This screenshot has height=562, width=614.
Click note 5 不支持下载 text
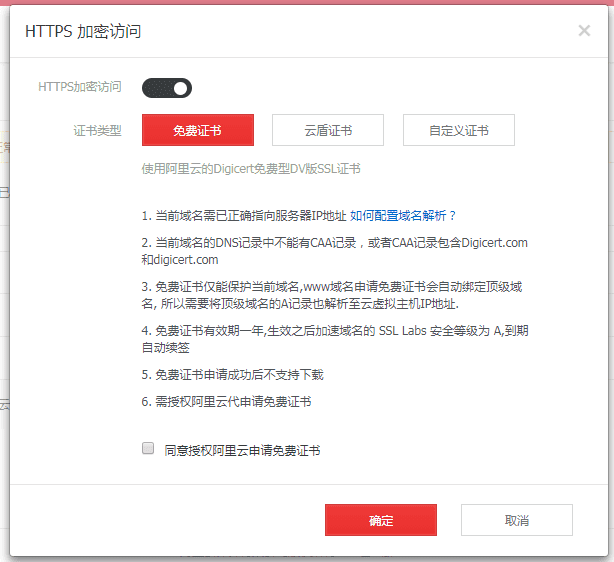(x=232, y=375)
